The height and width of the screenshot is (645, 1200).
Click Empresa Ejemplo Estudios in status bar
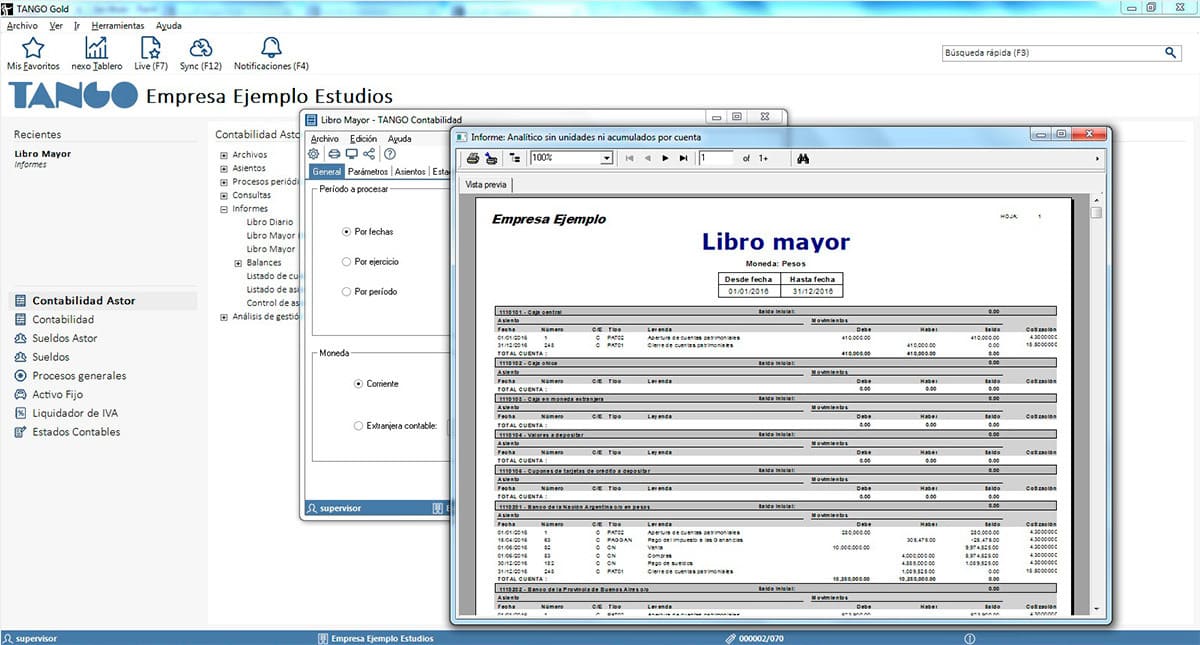coord(382,638)
